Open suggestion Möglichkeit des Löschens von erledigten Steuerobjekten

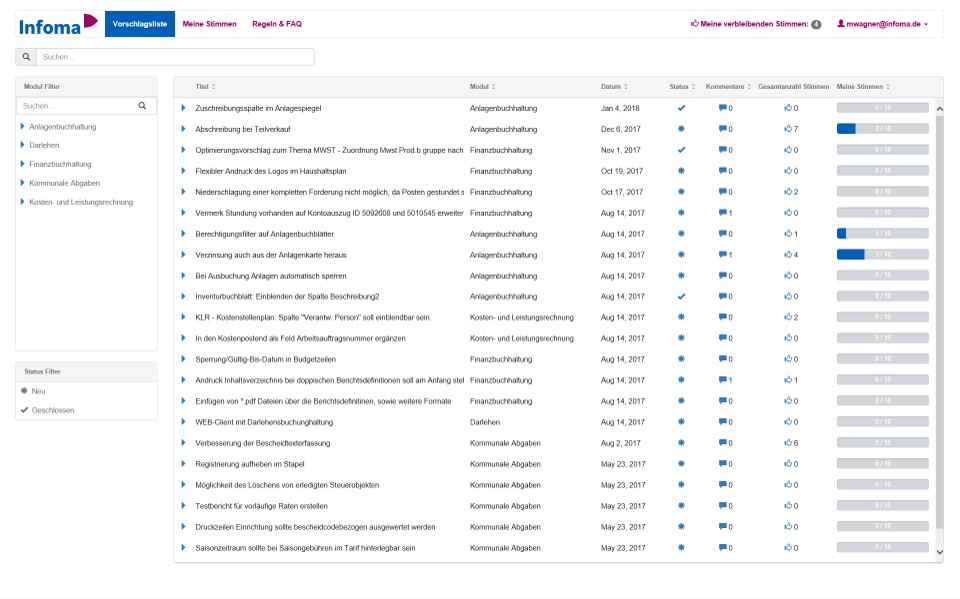click(x=287, y=485)
